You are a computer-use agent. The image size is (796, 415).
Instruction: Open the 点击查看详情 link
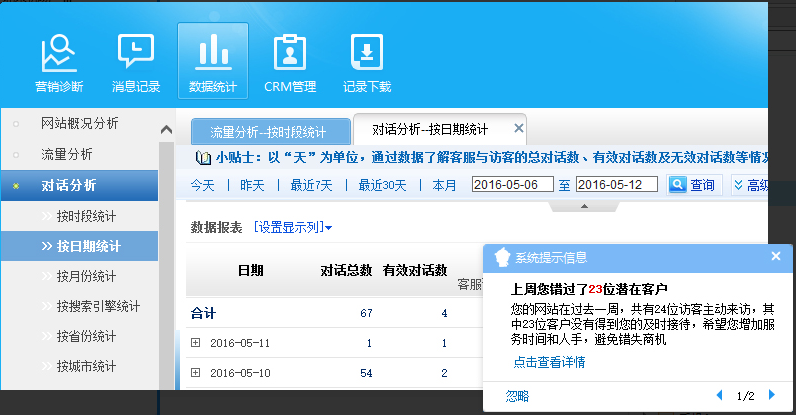[549, 362]
